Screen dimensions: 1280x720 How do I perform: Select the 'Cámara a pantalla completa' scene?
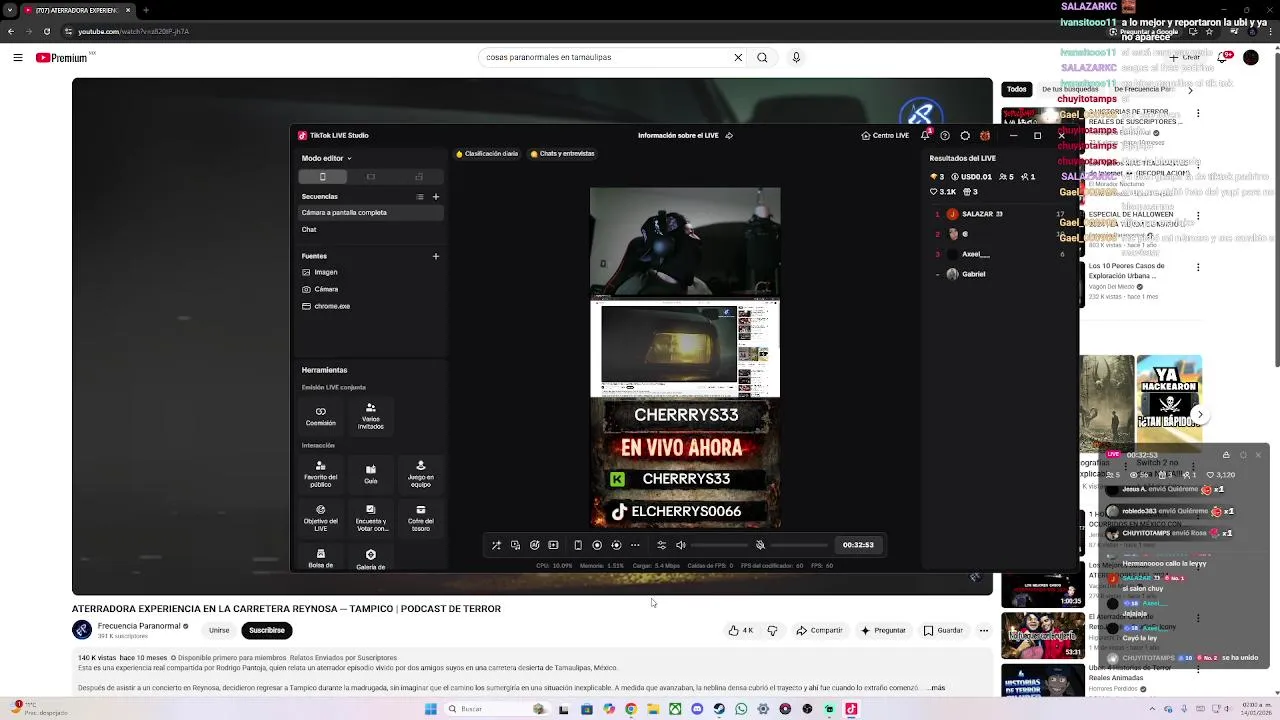(x=370, y=213)
